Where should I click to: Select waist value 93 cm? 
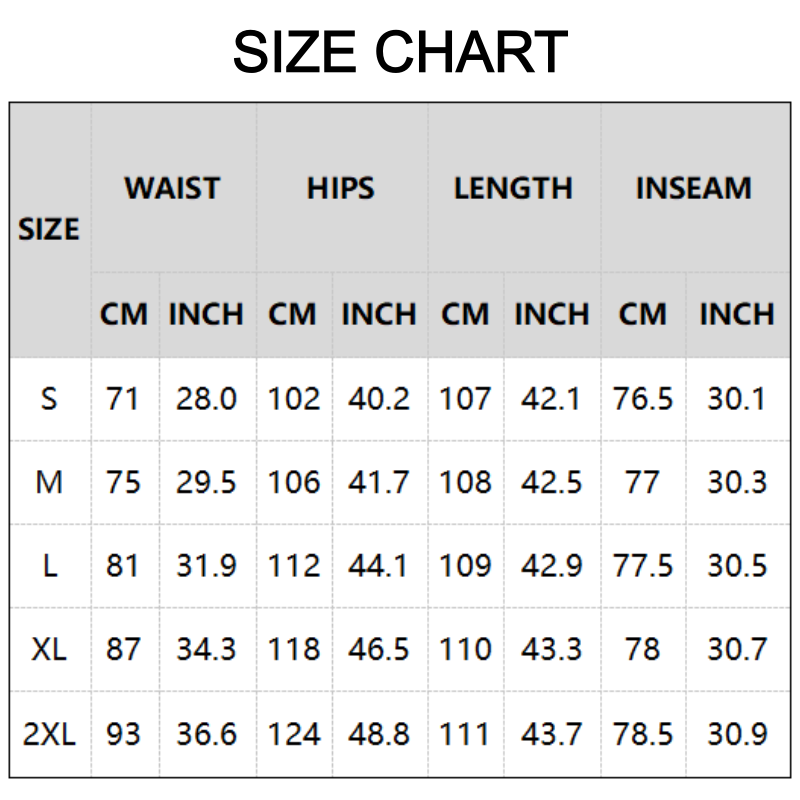pyautogui.click(x=124, y=735)
